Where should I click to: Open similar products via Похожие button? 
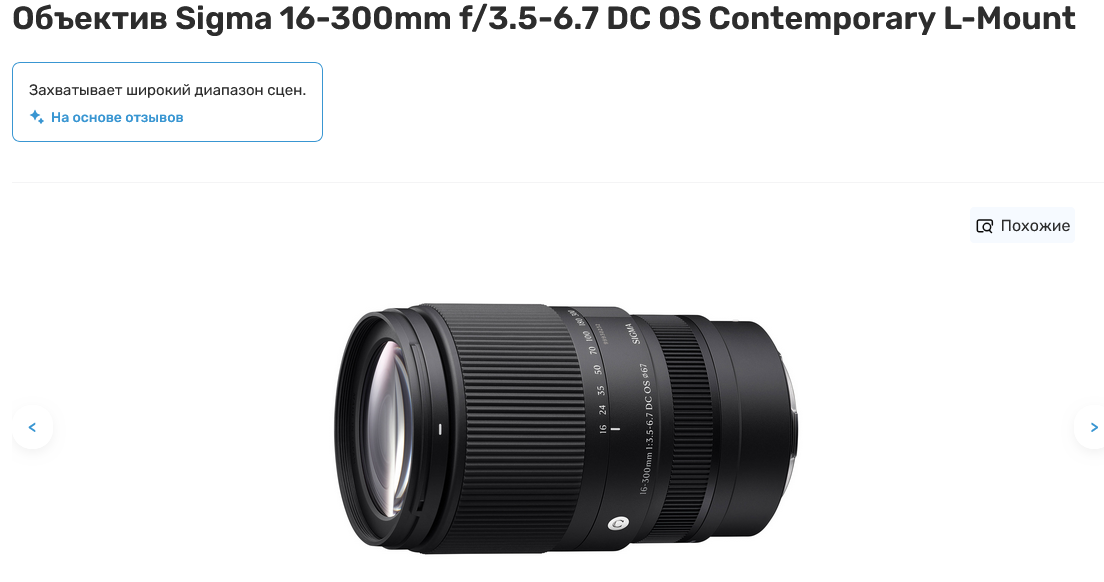click(x=1022, y=225)
